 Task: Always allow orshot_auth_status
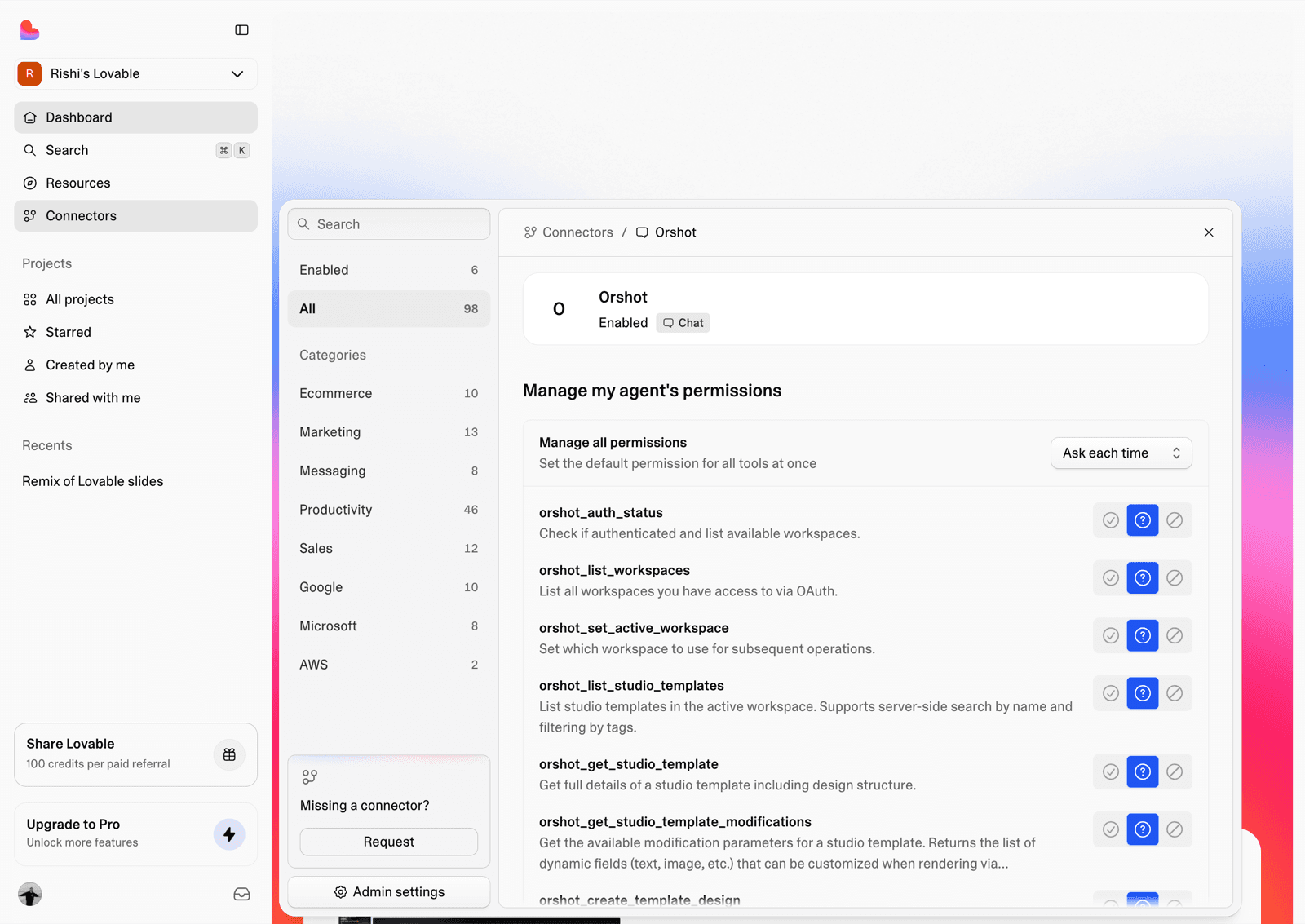(1111, 520)
